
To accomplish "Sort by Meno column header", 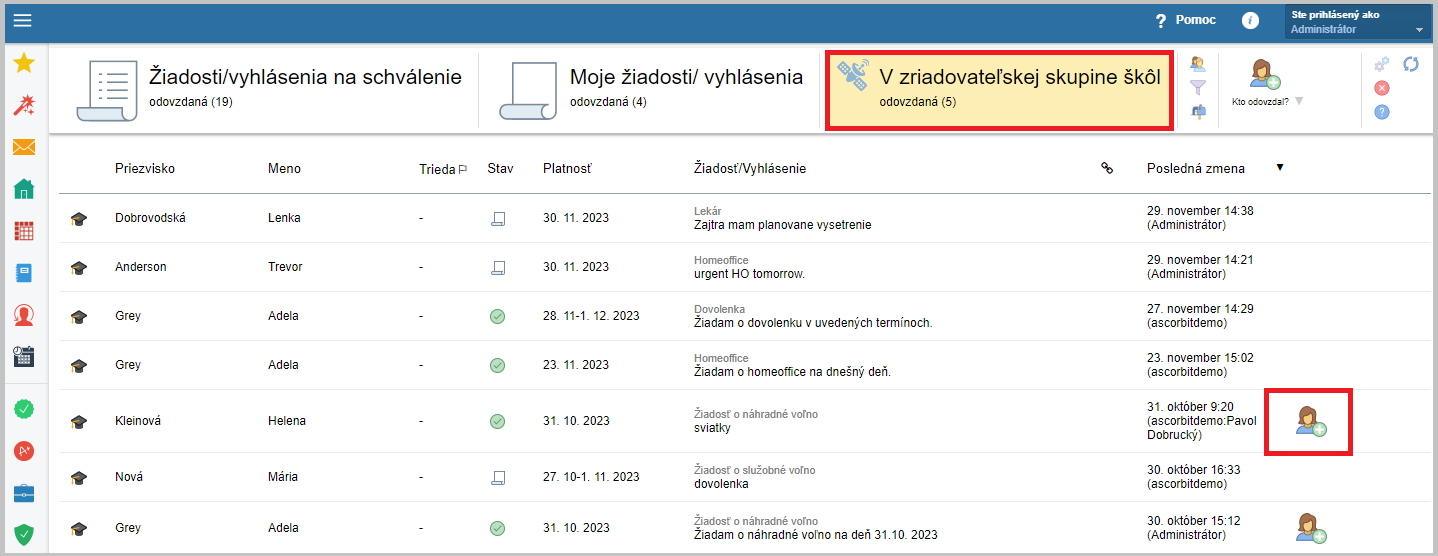I will (x=284, y=168).
